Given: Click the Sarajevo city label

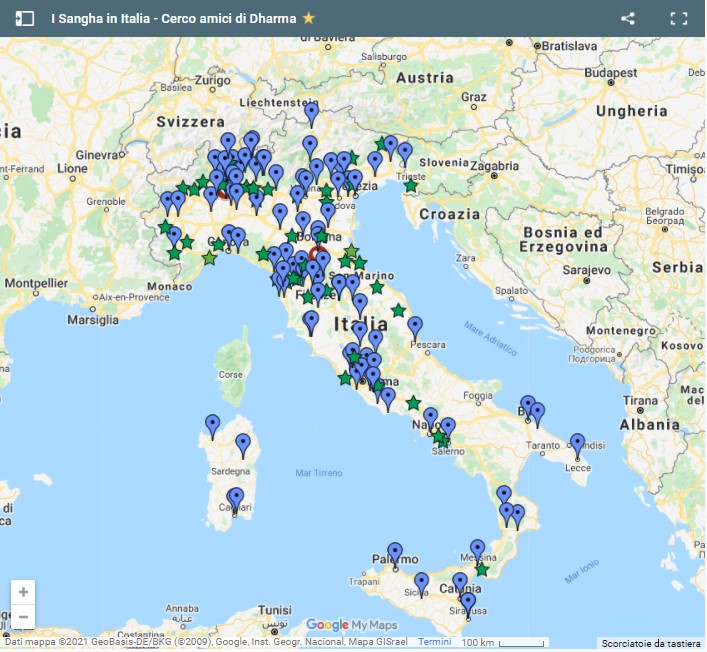Looking at the screenshot, I should (x=587, y=270).
